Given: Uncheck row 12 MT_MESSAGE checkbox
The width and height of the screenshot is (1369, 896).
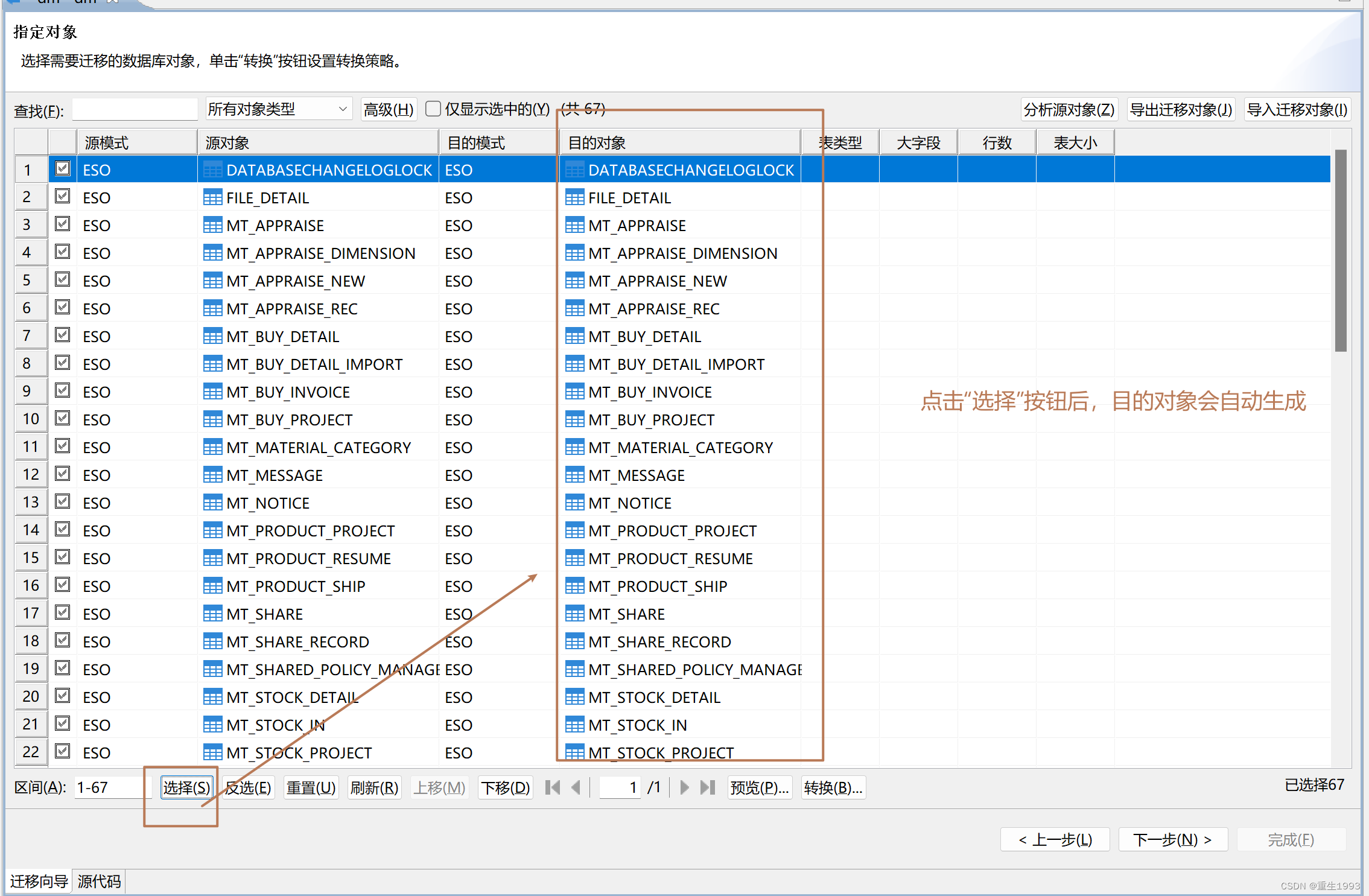Looking at the screenshot, I should (x=63, y=474).
